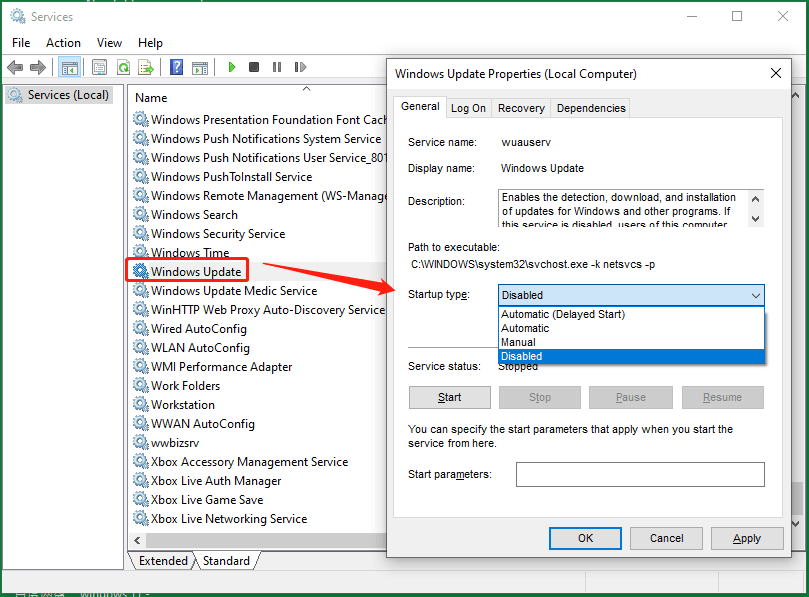Toggle the Show/Hide Console Tree icon
The width and height of the screenshot is (809, 597).
[70, 67]
